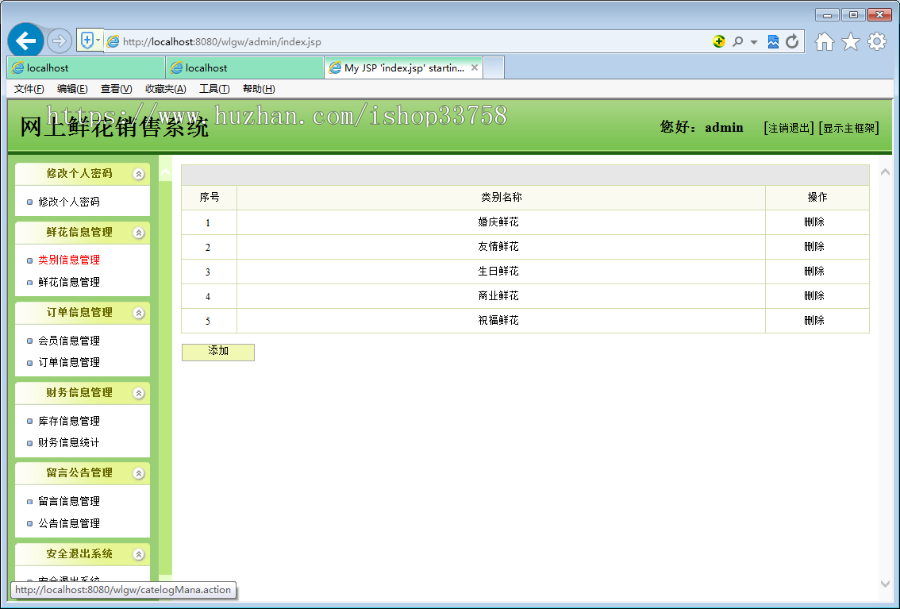Click the 添加 button to add a category
900x609 pixels.
coord(218,351)
